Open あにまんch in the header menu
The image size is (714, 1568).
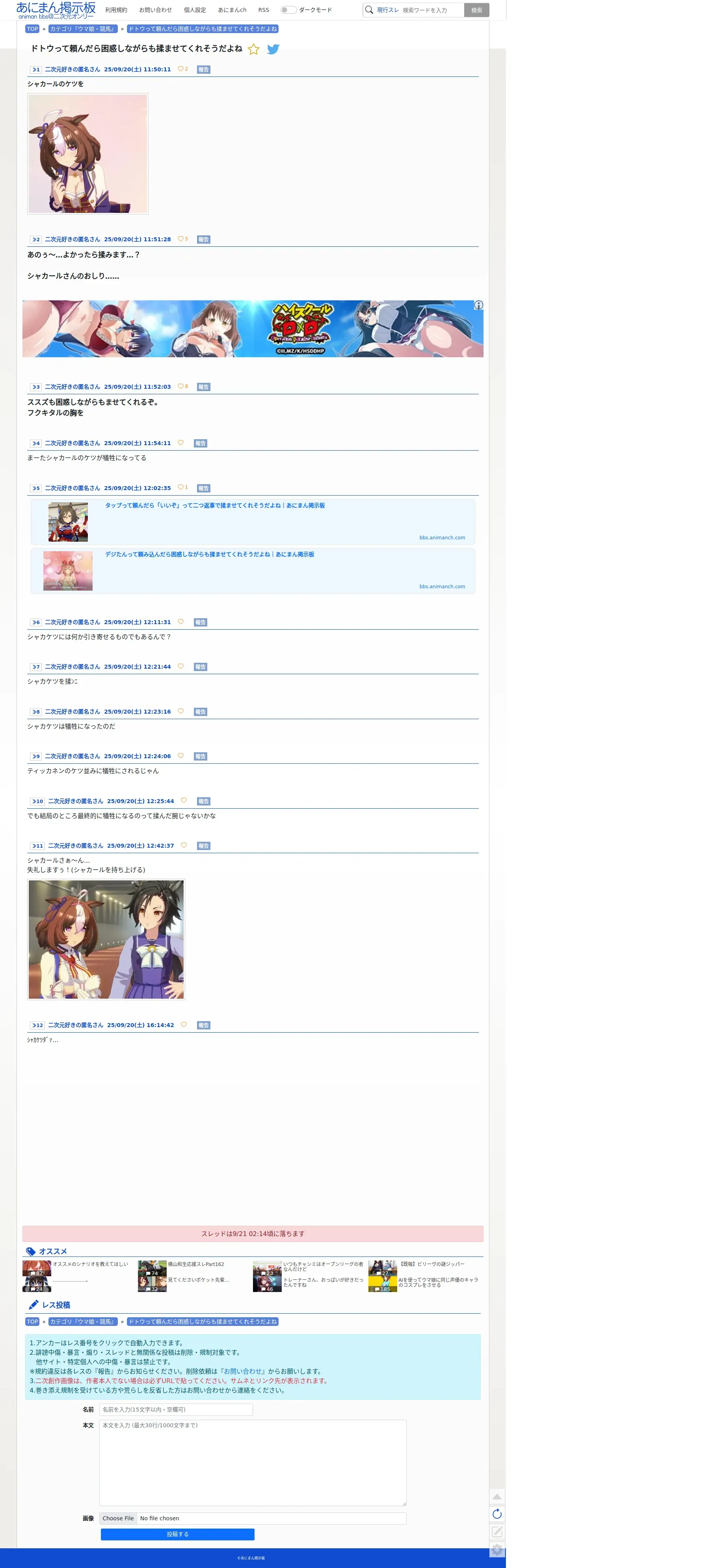tap(232, 10)
